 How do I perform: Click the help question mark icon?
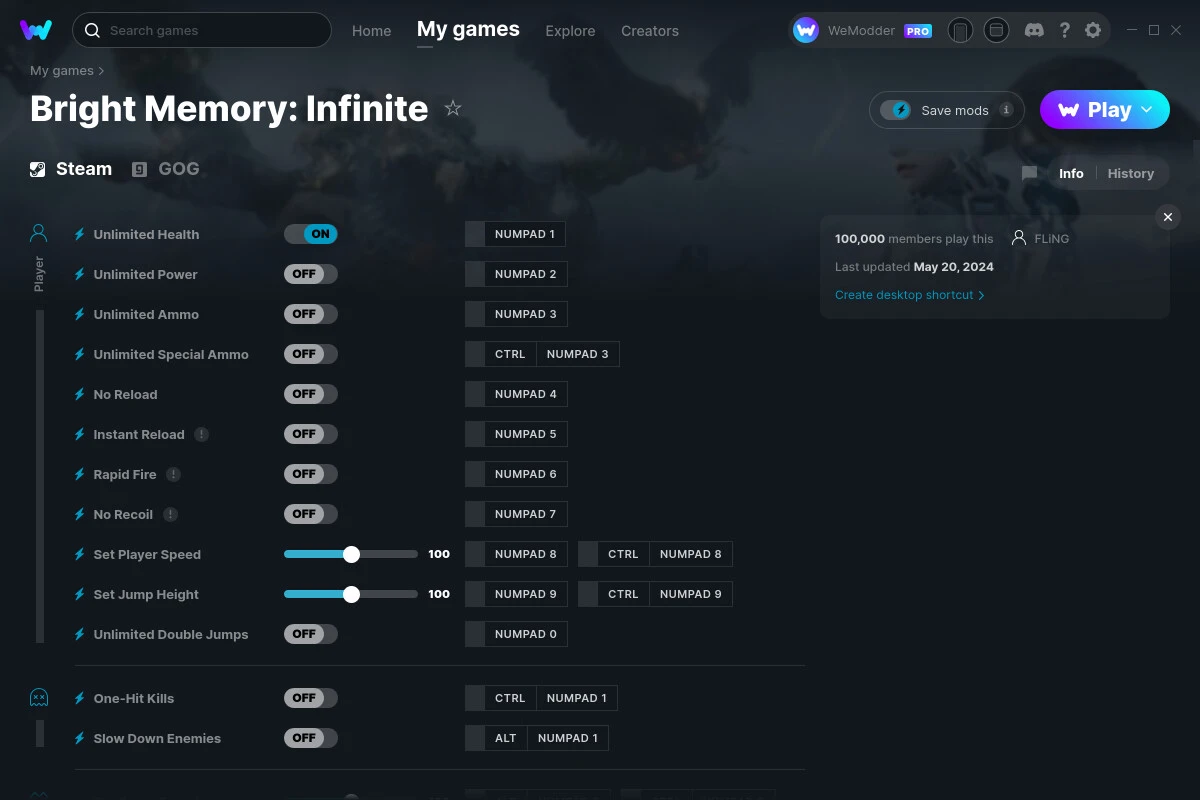pos(1064,30)
